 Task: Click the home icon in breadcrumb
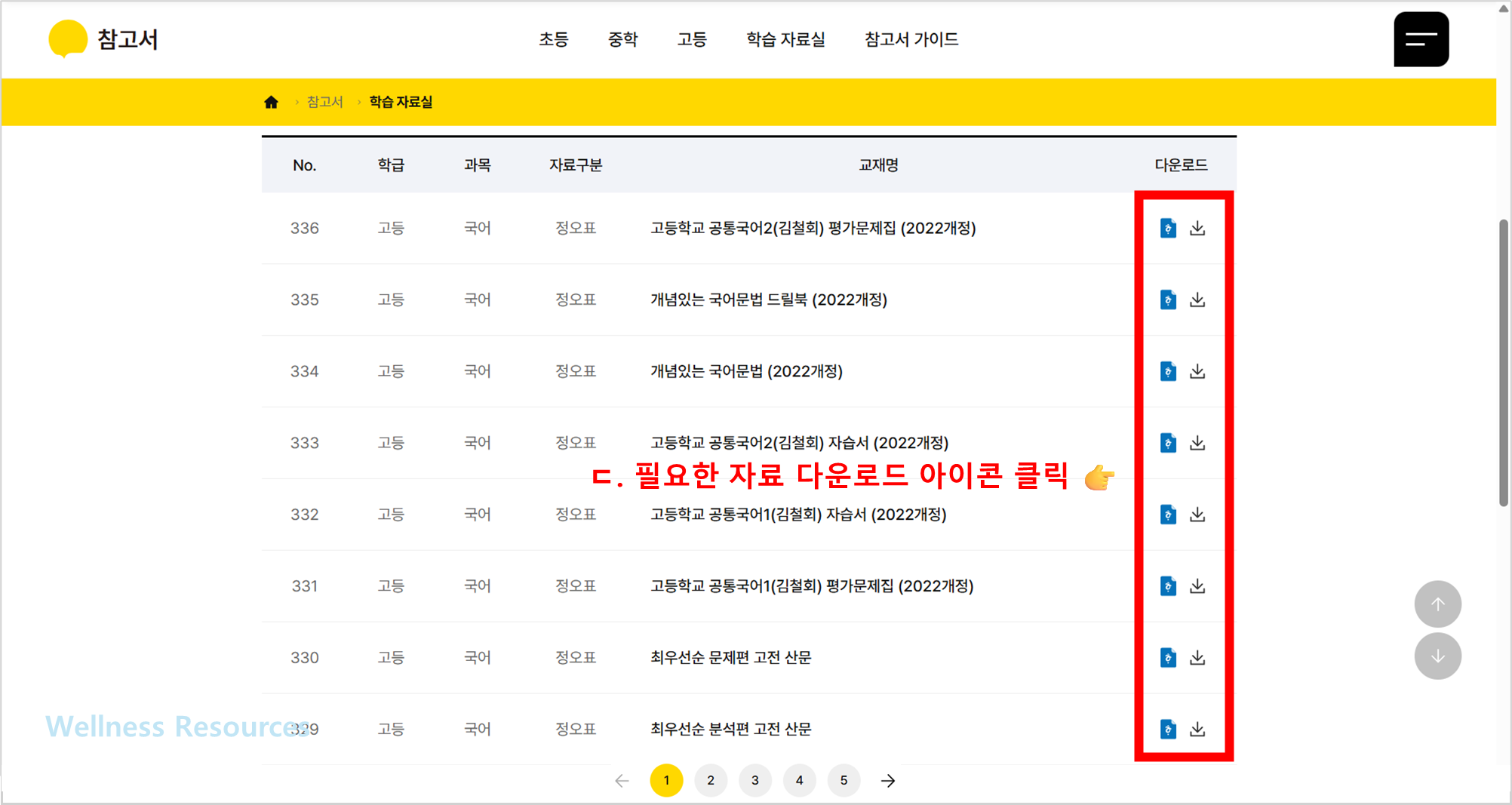(272, 102)
